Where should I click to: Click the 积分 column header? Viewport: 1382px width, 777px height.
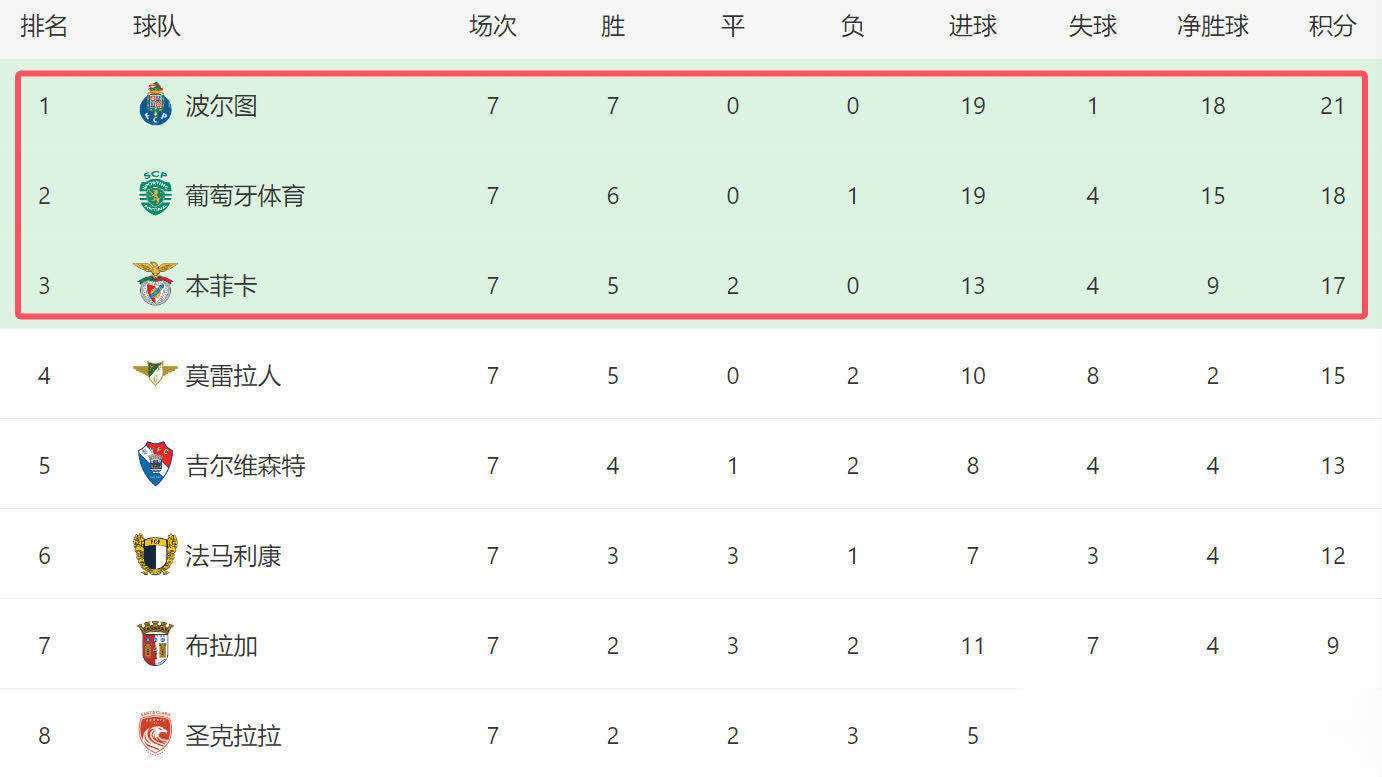point(1332,26)
